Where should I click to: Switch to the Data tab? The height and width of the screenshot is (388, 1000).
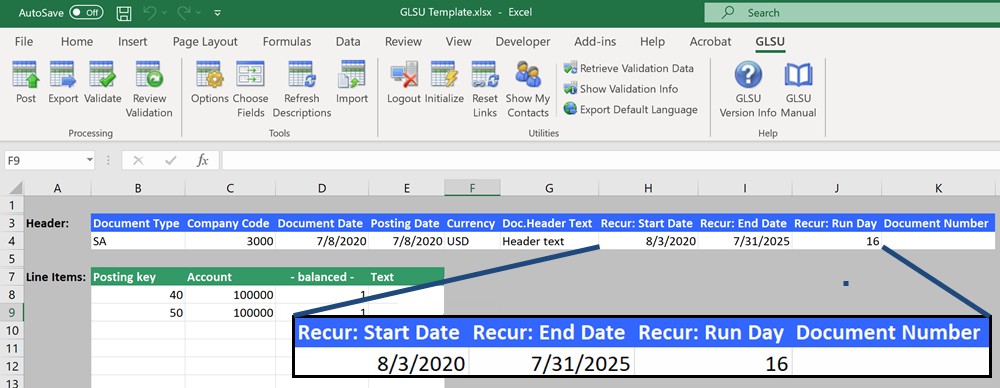348,41
